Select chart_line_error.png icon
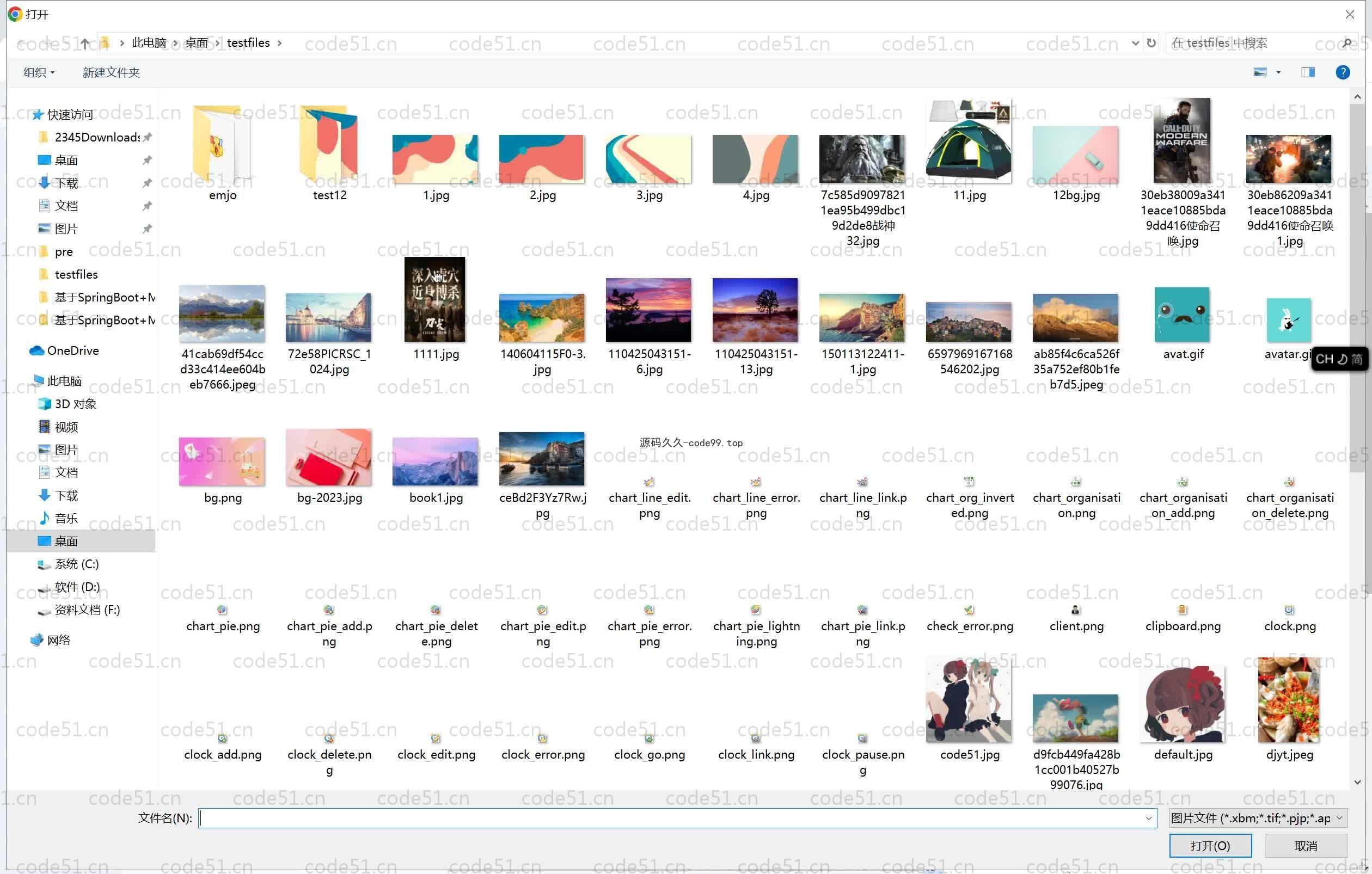 point(756,482)
